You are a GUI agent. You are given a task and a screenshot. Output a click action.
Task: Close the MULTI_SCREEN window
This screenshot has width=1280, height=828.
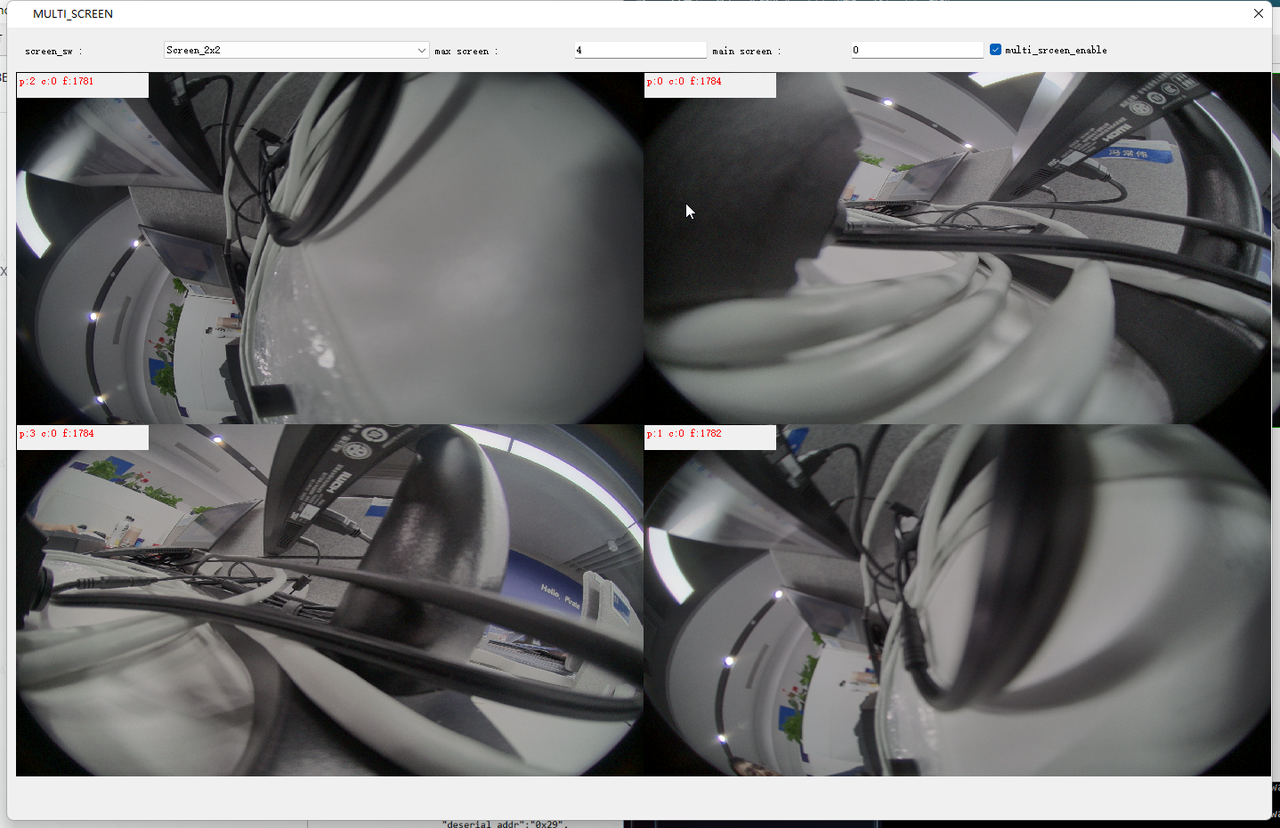click(x=1258, y=14)
